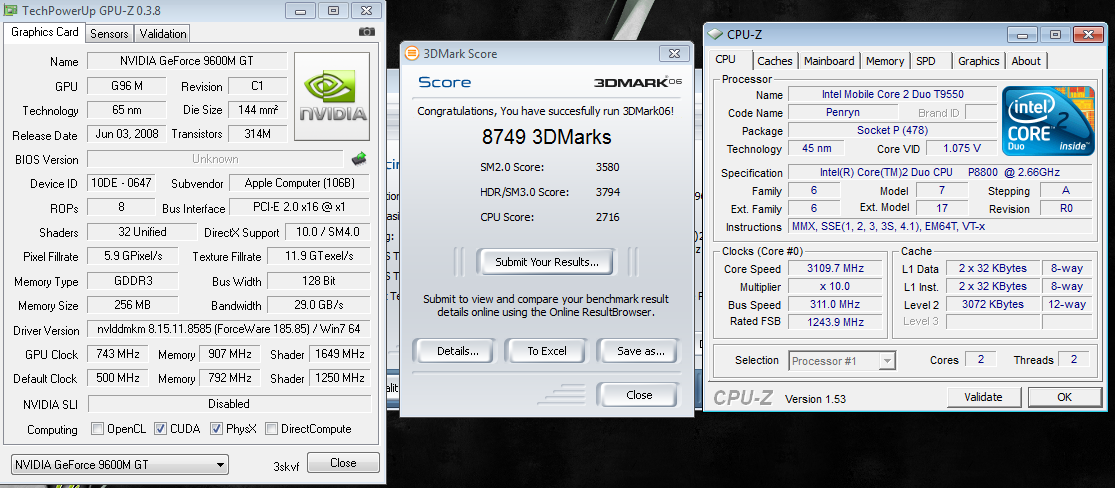Switch to the Sensors tab in GPU-Z
This screenshot has height=488, width=1115.
[x=110, y=33]
